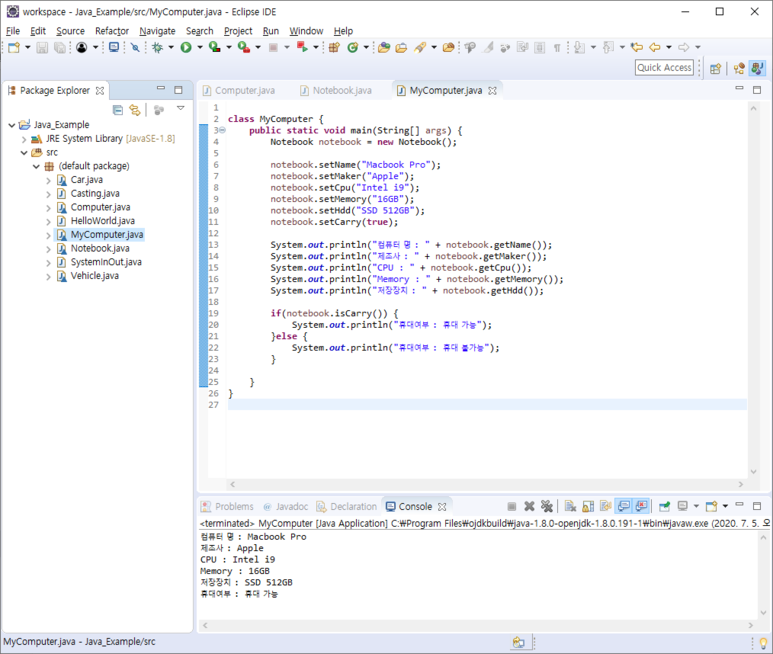The image size is (773, 654).
Task: Expand Vehicle.java tree arrow
Action: (48, 276)
